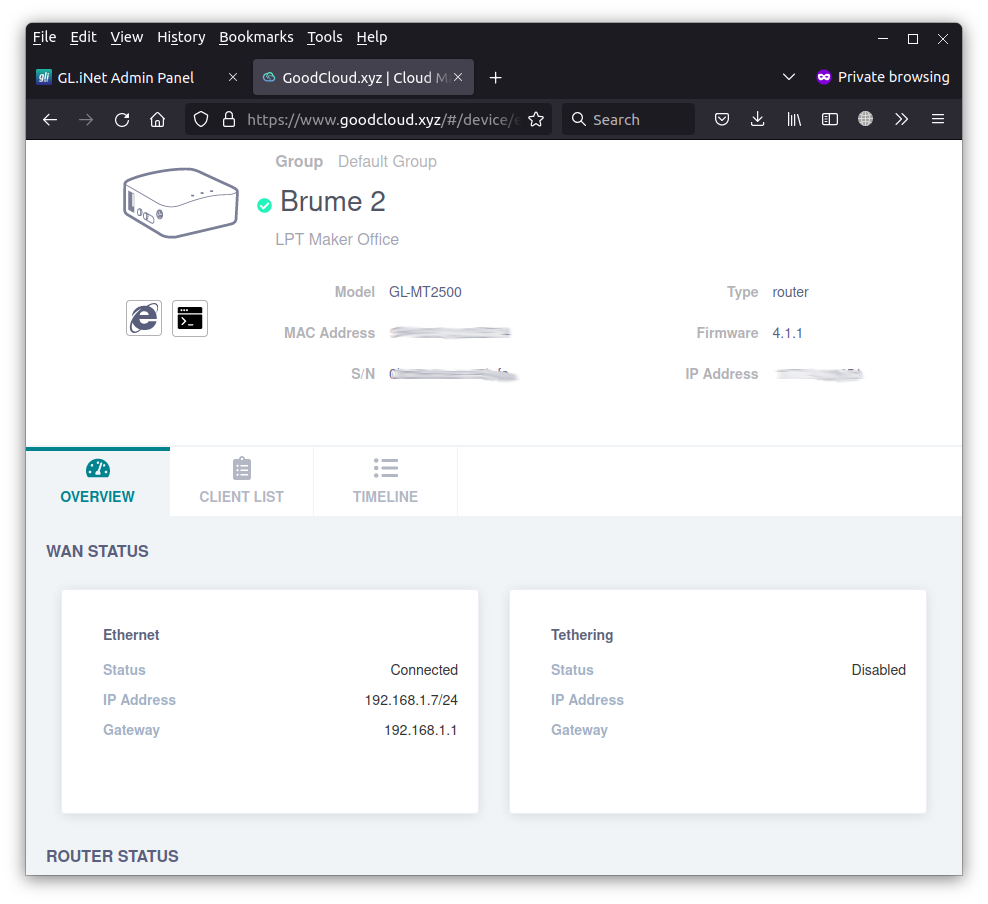The image size is (988, 904).
Task: Open the History menu
Action: pos(181,37)
